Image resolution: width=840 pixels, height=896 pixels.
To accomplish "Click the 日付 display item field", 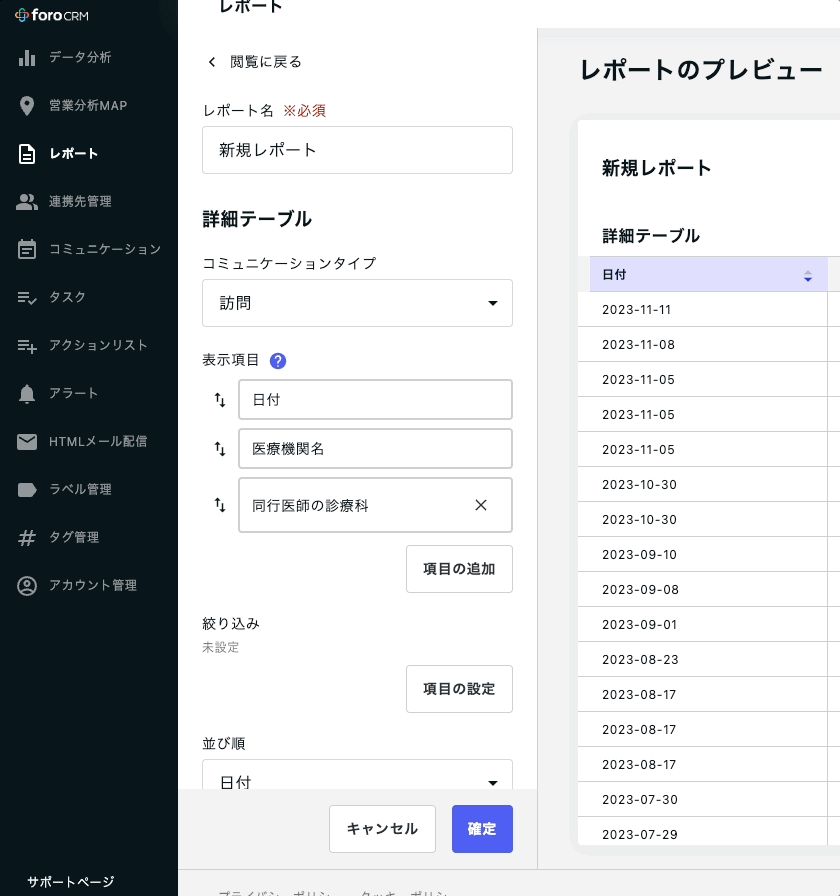I will click(375, 399).
